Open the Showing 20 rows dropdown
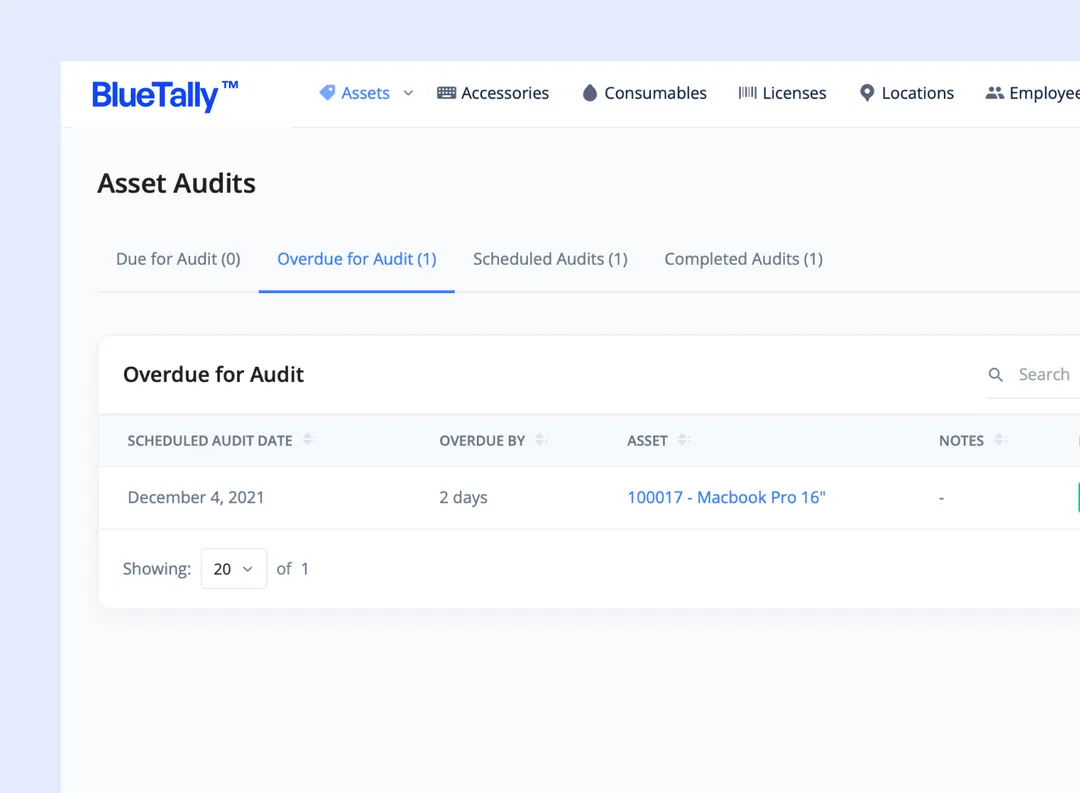 coord(233,568)
